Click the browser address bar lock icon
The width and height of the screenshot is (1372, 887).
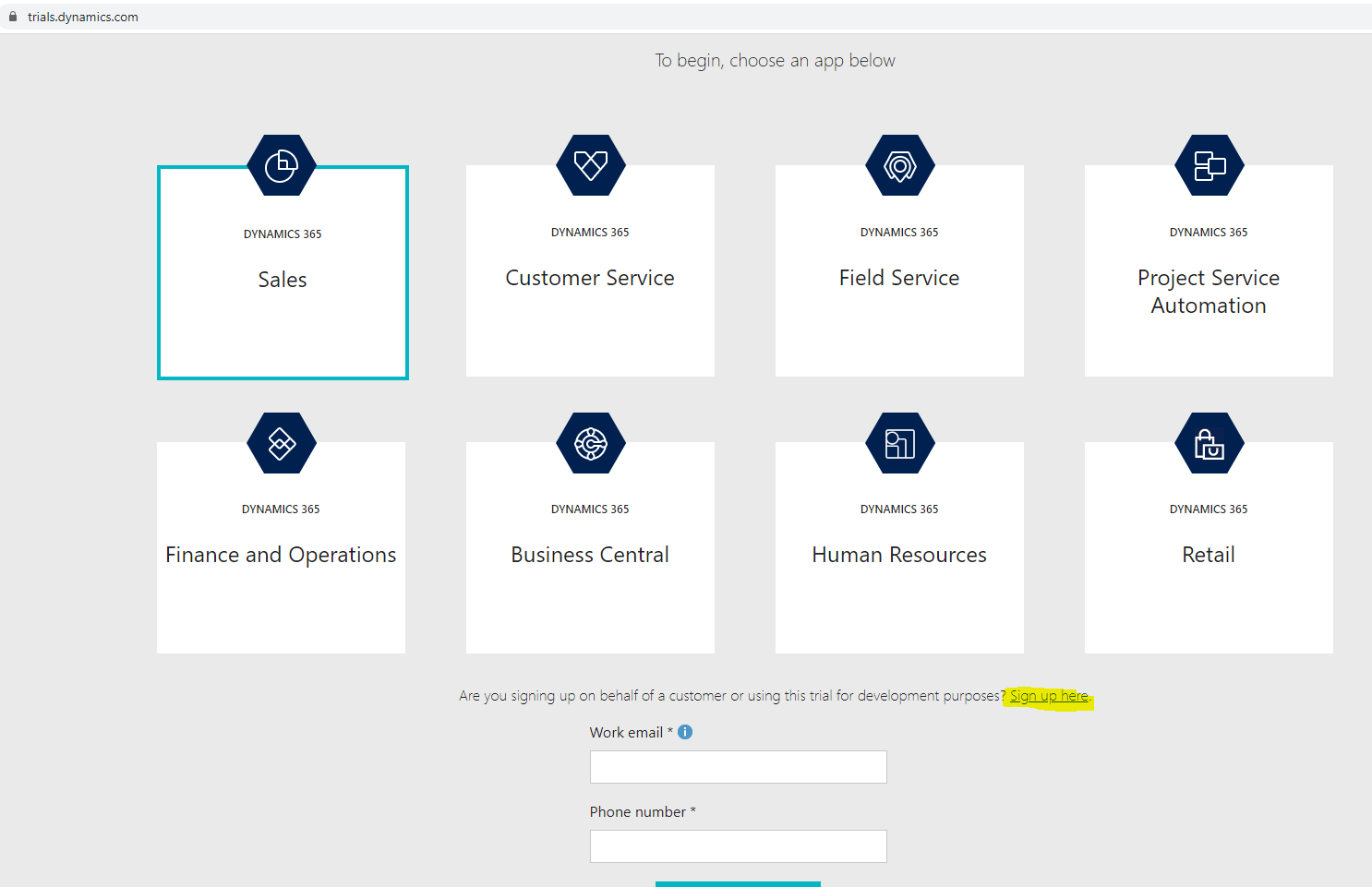(x=13, y=17)
